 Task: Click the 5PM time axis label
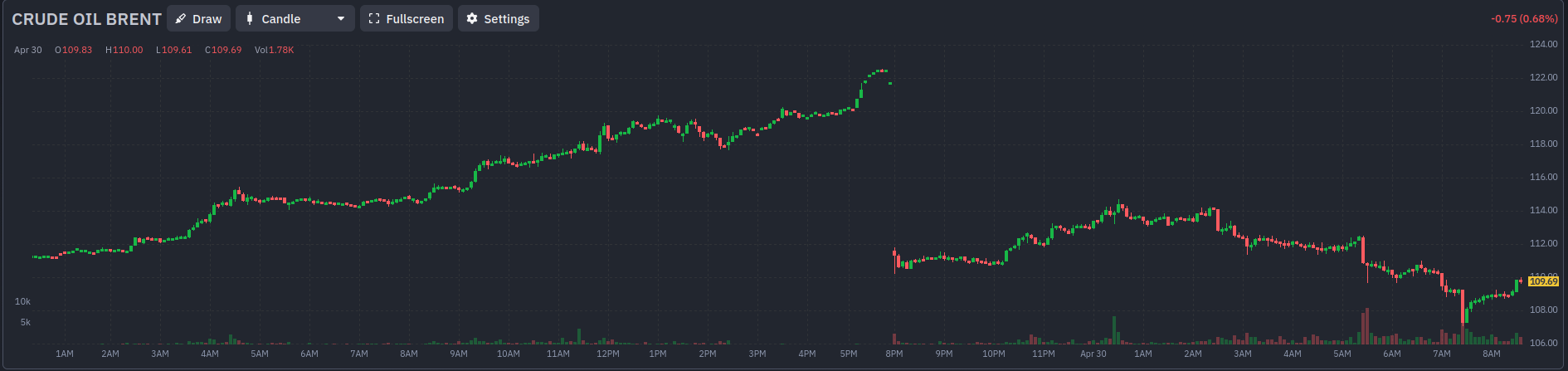[849, 354]
